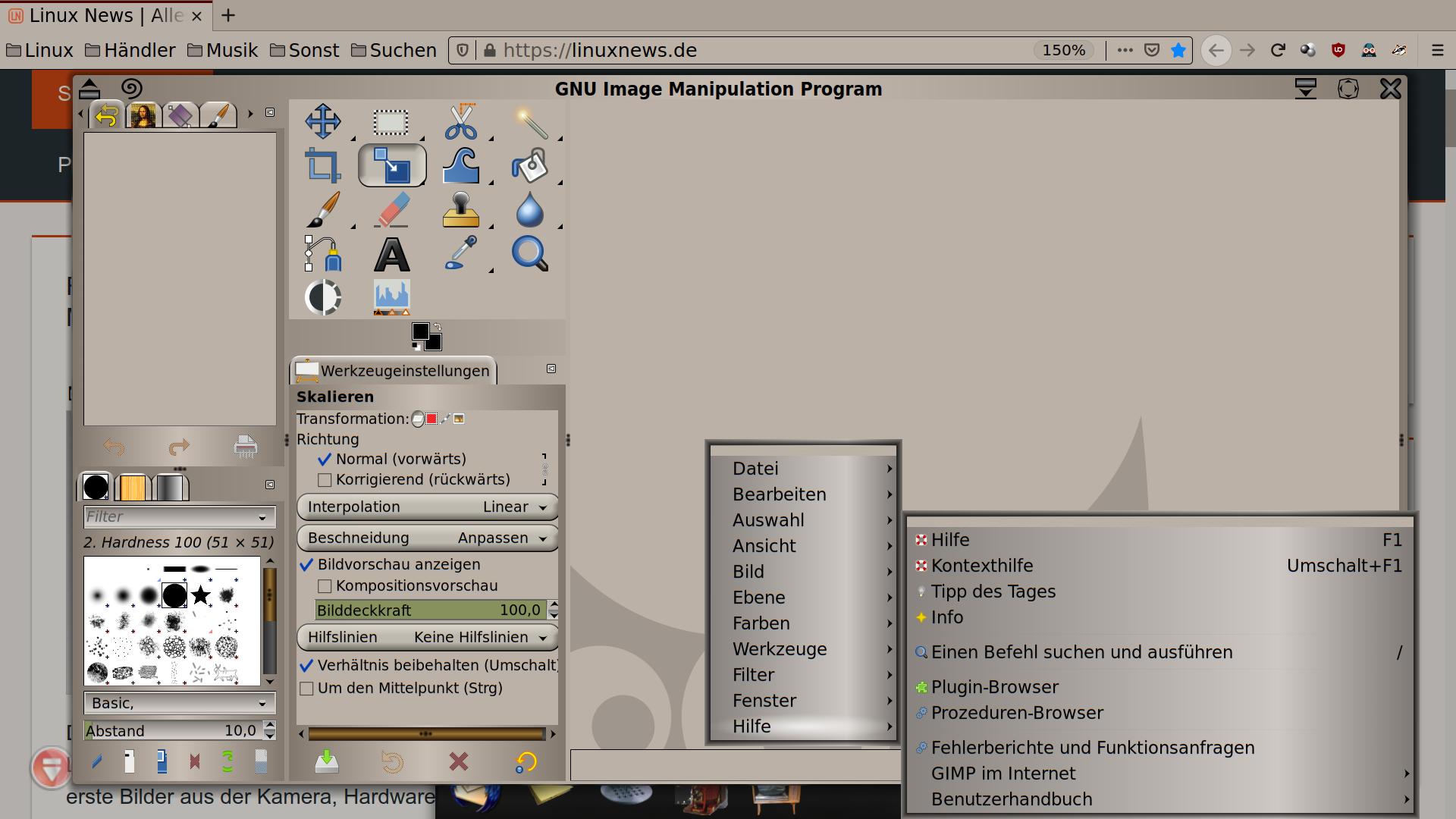Image resolution: width=1456 pixels, height=819 pixels.
Task: Toggle Kompositionsvorschau checkbox
Action: coord(325,585)
